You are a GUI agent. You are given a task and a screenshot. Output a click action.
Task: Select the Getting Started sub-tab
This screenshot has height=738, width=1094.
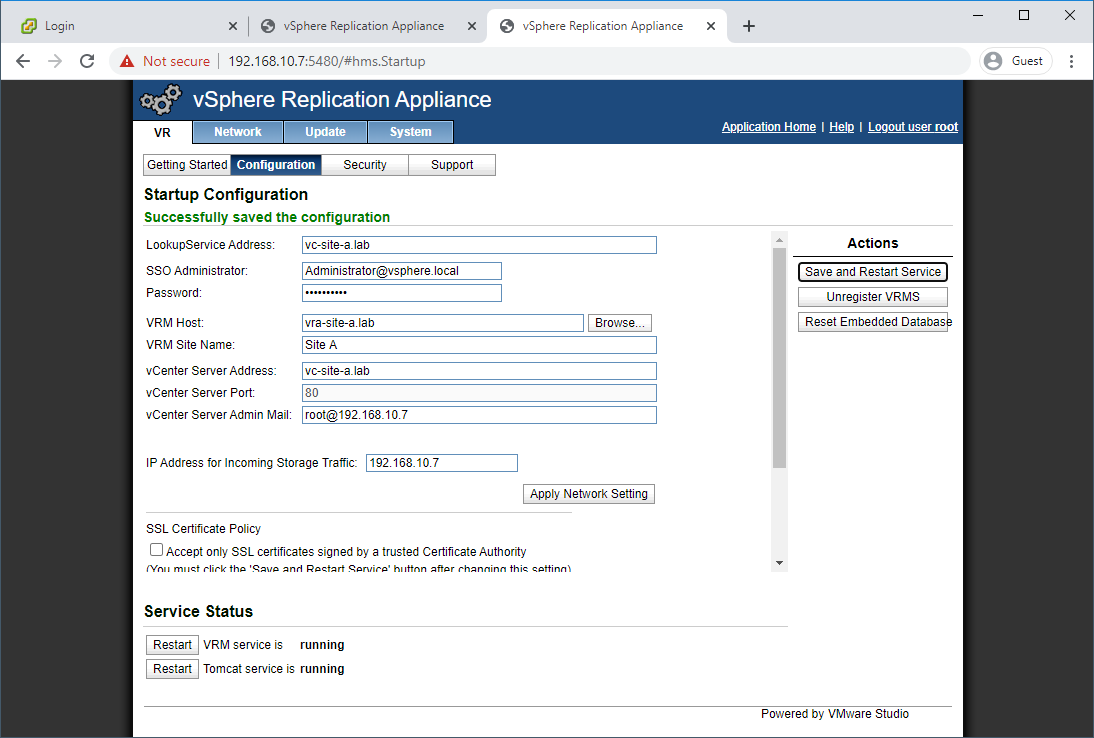click(x=187, y=165)
